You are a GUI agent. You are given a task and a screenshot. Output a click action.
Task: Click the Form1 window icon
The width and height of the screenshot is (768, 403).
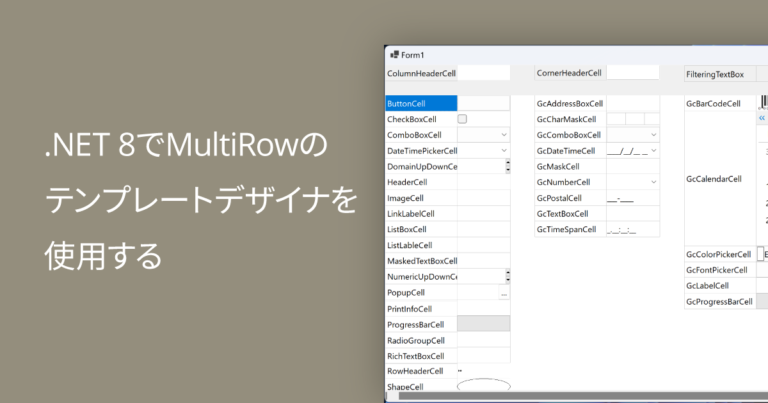(394, 55)
